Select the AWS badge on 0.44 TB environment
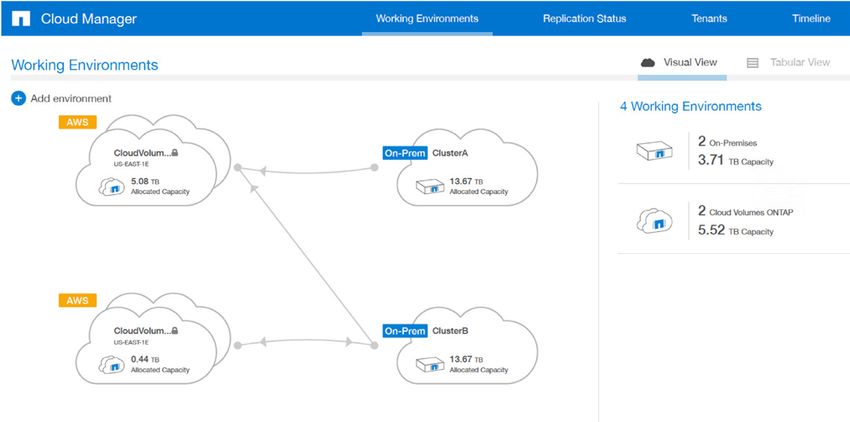Screen dimensions: 850x422 point(78,300)
